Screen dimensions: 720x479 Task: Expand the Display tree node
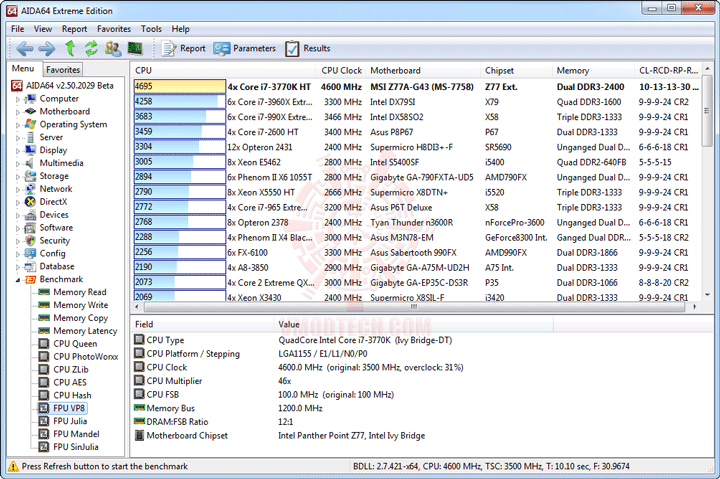pyautogui.click(x=18, y=150)
